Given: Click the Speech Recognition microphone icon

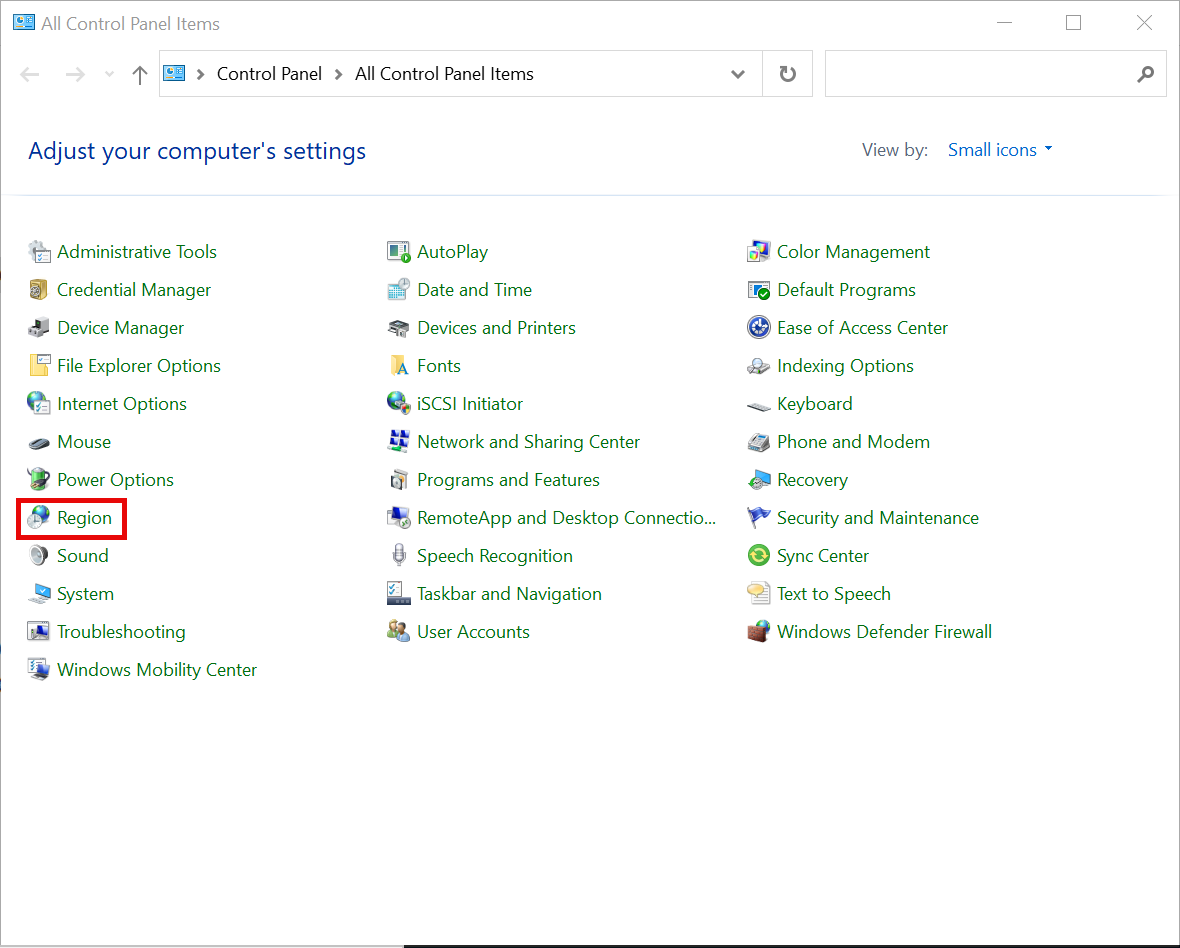Looking at the screenshot, I should click(x=399, y=556).
